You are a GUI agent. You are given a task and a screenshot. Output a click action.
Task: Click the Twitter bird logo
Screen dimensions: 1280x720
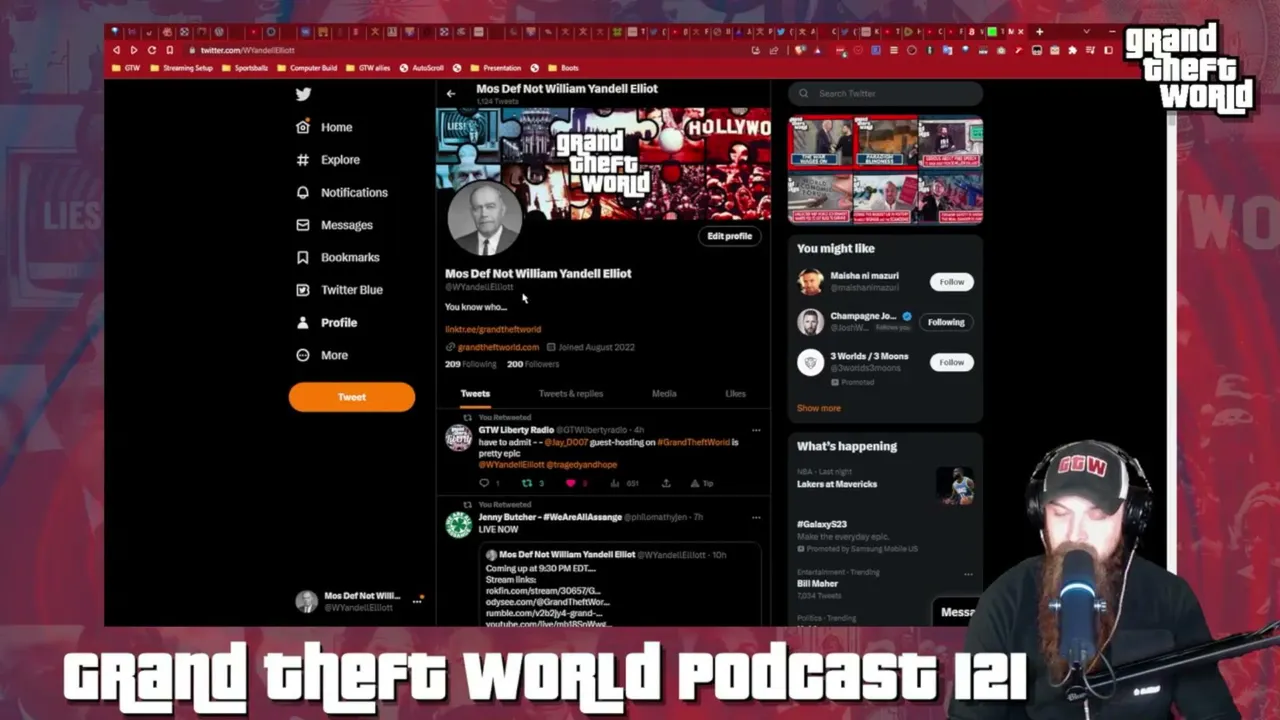pos(303,94)
